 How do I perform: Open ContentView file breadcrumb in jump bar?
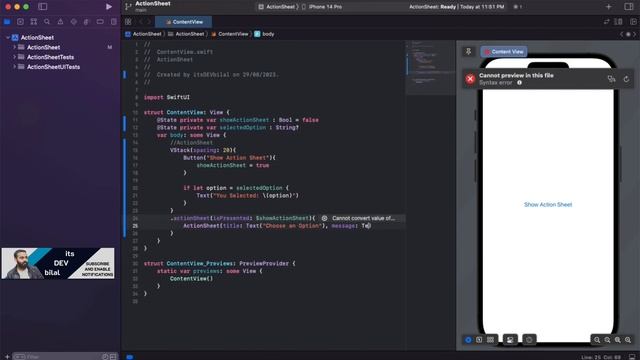tap(230, 34)
